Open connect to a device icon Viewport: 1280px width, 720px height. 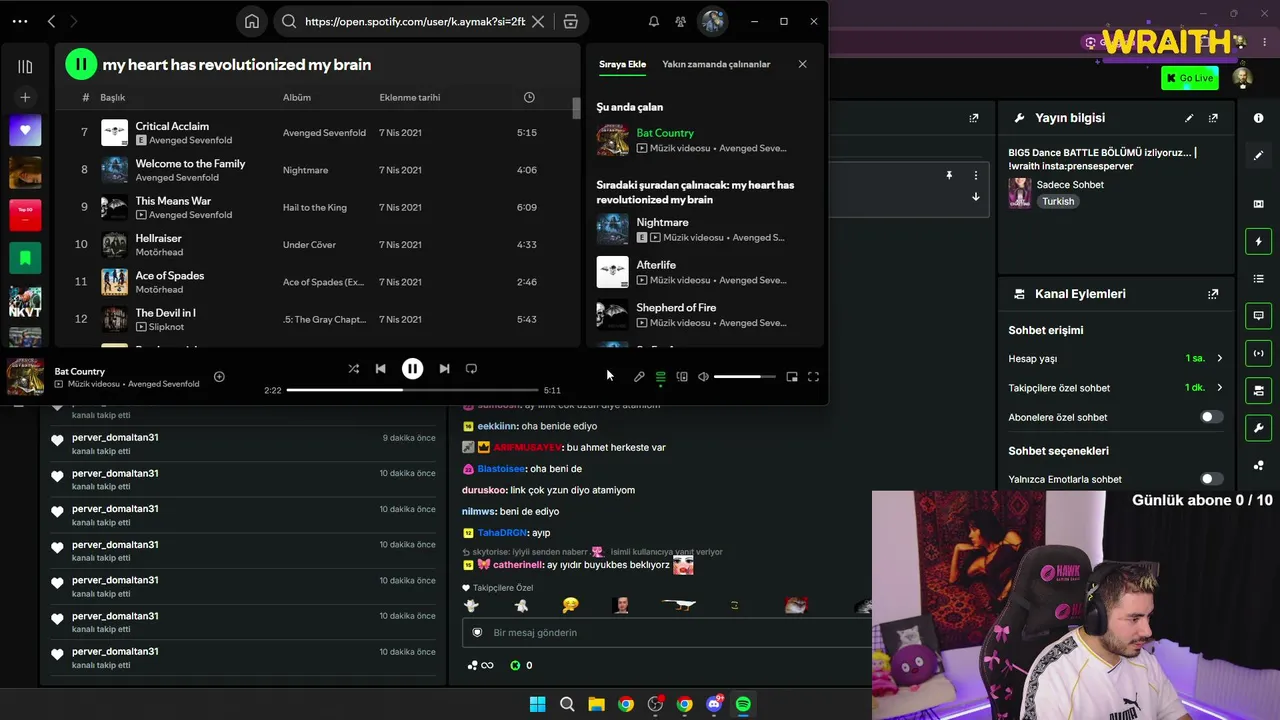coord(682,377)
